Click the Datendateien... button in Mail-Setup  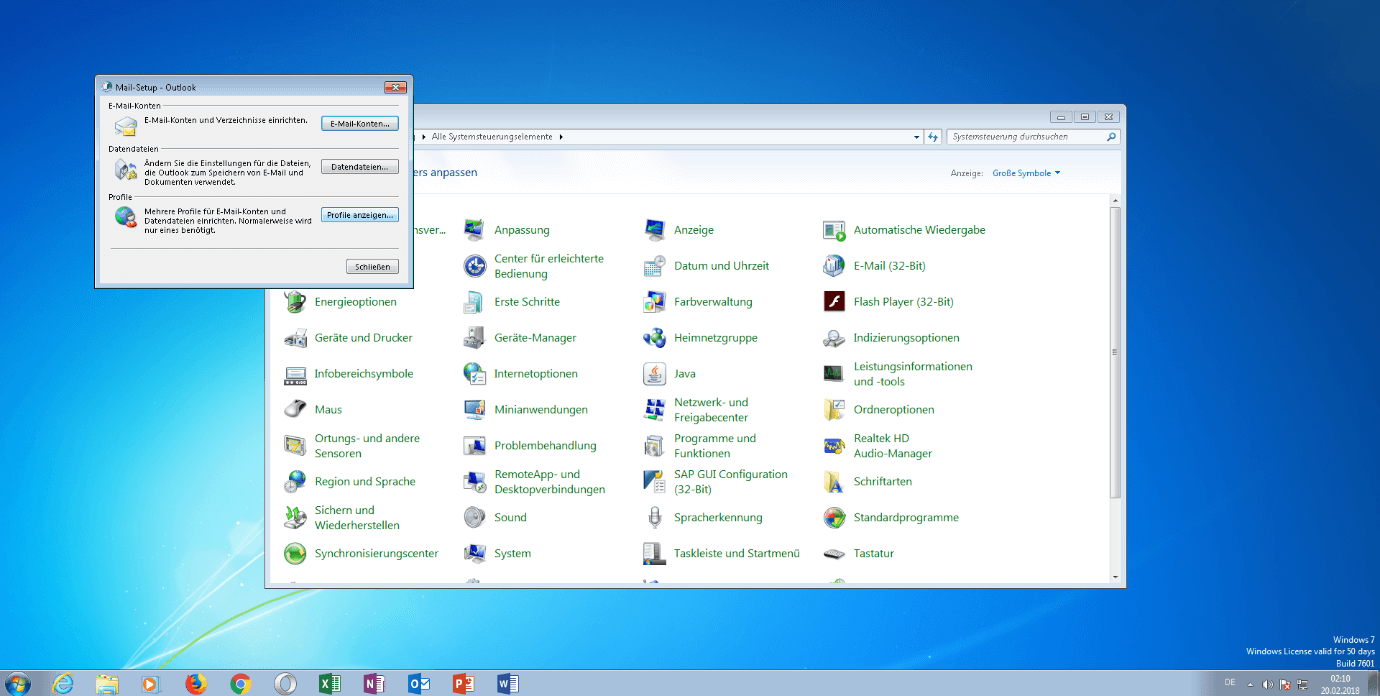pyautogui.click(x=360, y=167)
